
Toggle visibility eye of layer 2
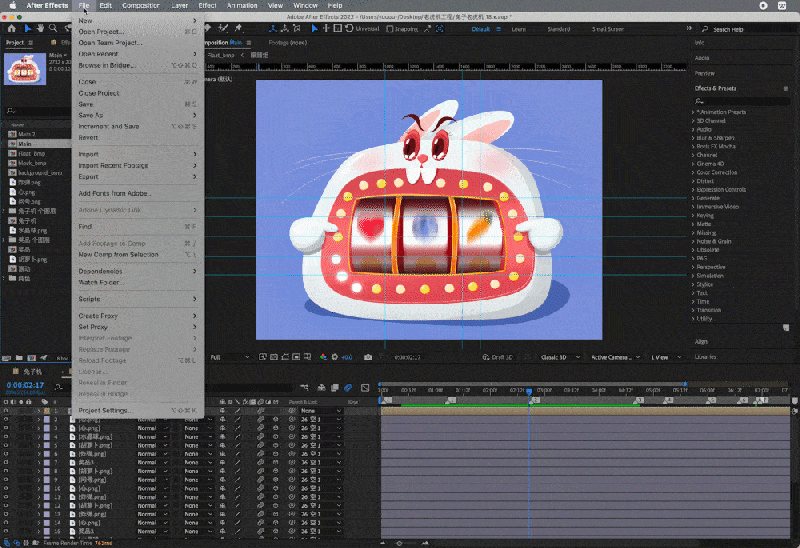coord(6,419)
